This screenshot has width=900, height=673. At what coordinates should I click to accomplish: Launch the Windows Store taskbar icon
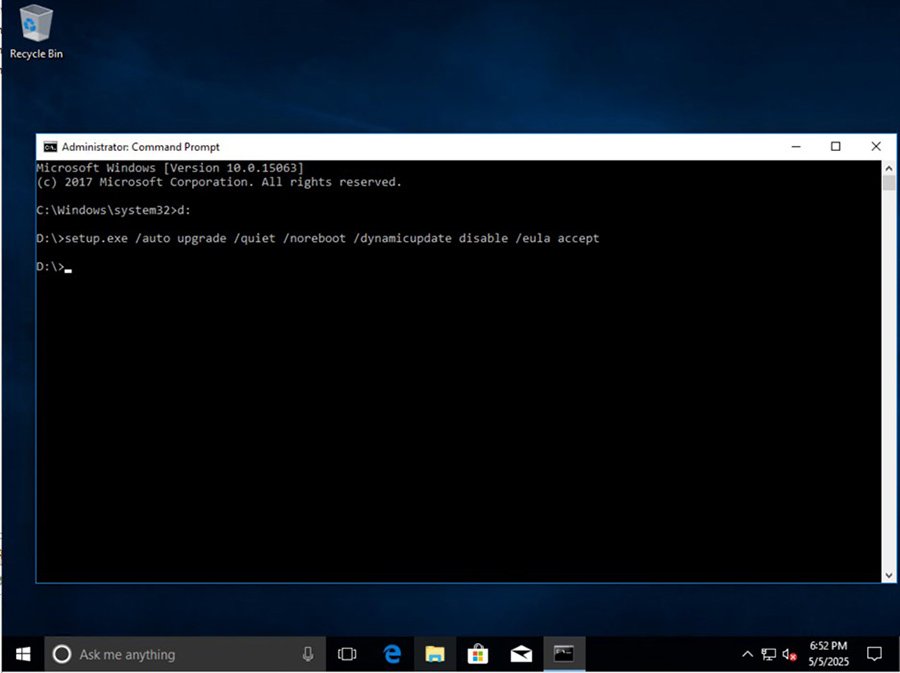point(478,654)
